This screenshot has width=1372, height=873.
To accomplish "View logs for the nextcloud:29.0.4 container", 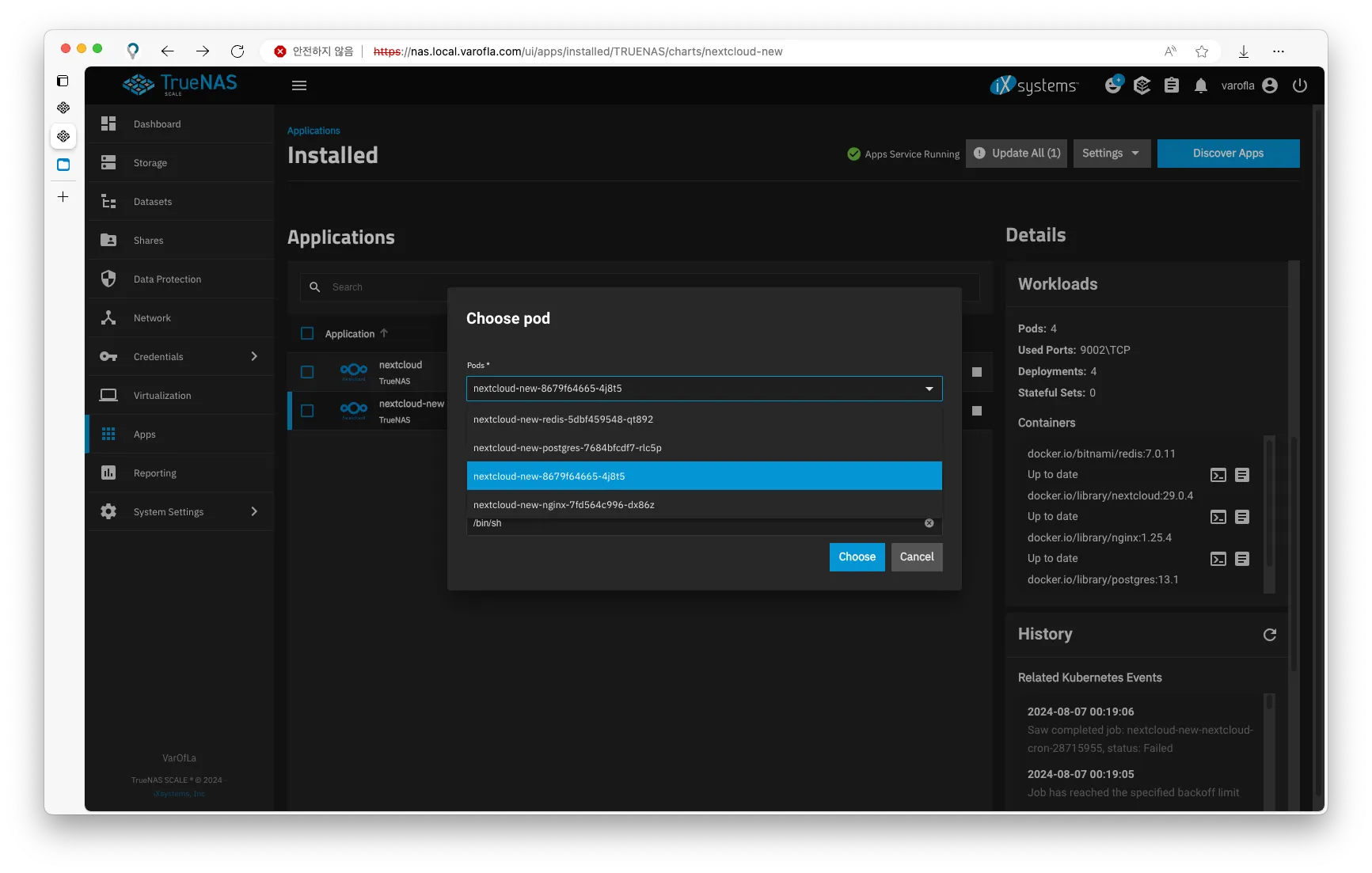I will (x=1242, y=517).
